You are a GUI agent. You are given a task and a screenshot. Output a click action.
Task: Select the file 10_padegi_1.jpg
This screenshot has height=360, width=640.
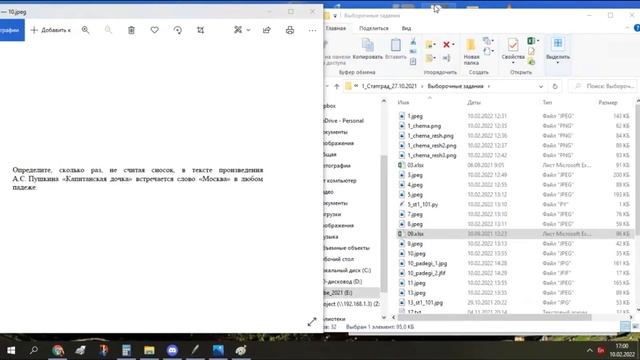point(427,263)
